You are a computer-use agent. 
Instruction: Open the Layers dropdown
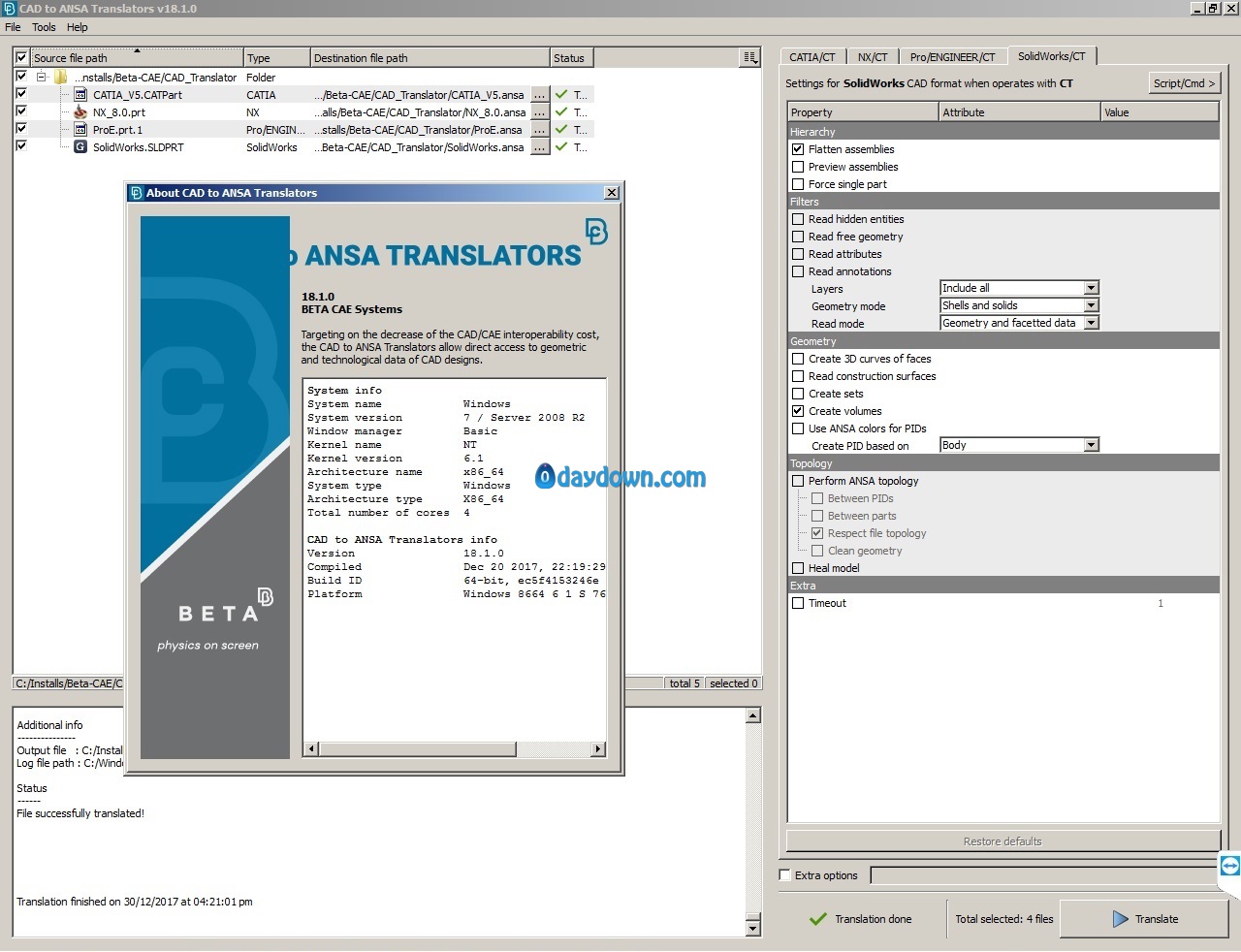point(1019,288)
